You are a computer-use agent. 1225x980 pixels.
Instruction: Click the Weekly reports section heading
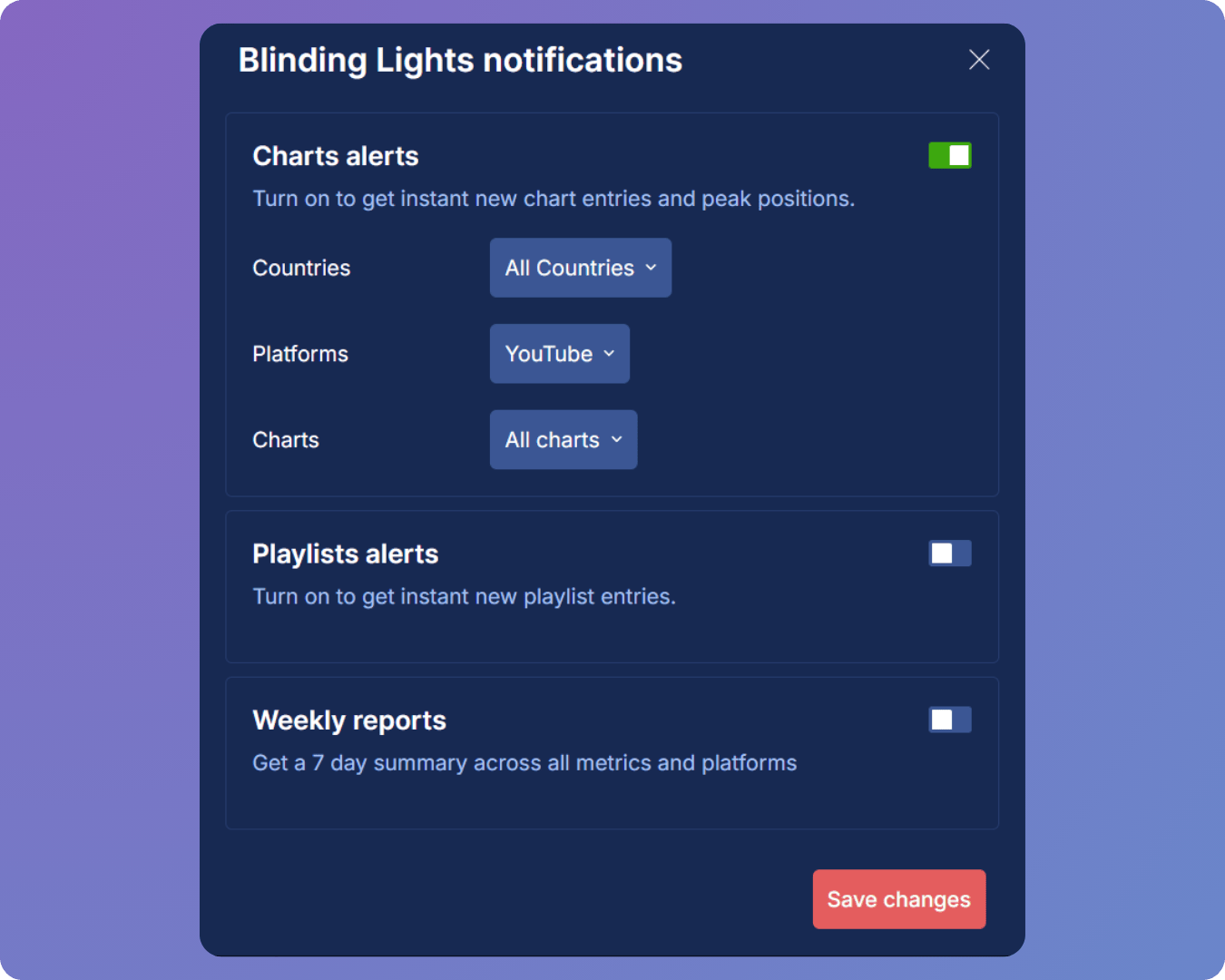click(x=349, y=720)
